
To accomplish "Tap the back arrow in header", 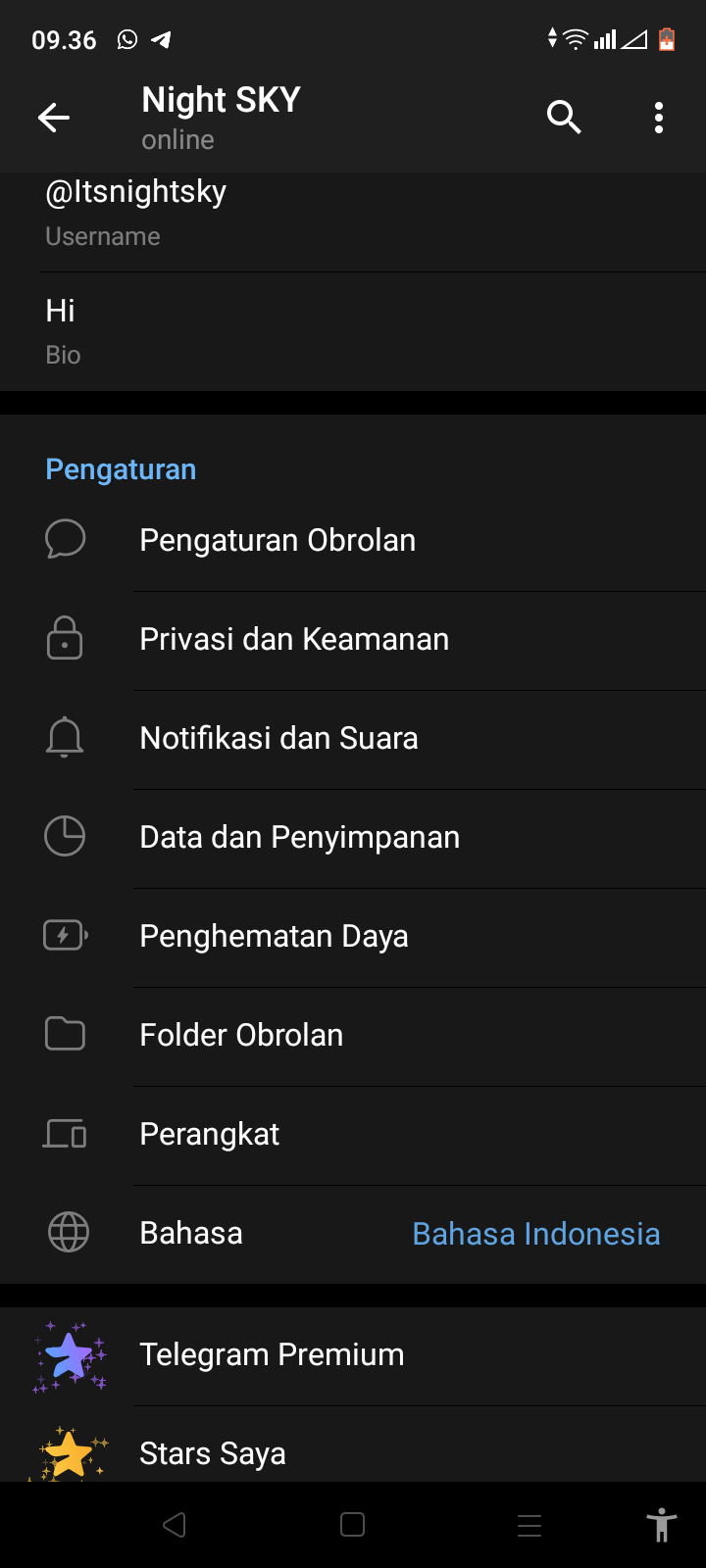I will point(54,119).
